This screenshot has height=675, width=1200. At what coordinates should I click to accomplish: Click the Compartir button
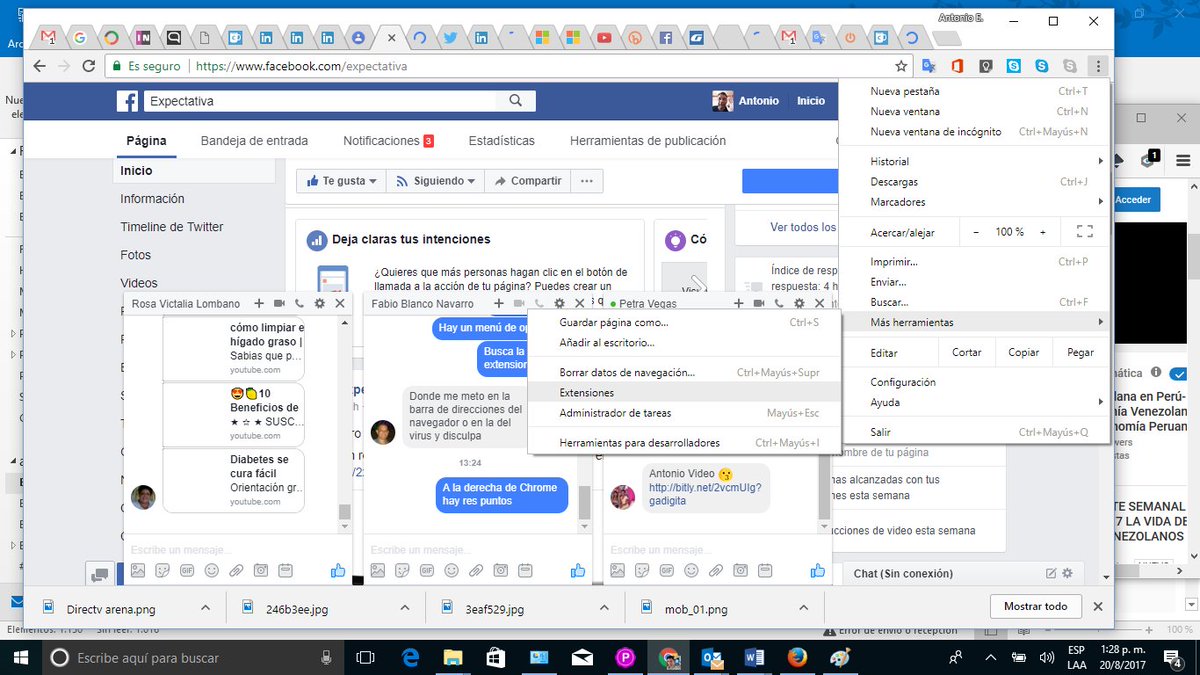tap(528, 181)
